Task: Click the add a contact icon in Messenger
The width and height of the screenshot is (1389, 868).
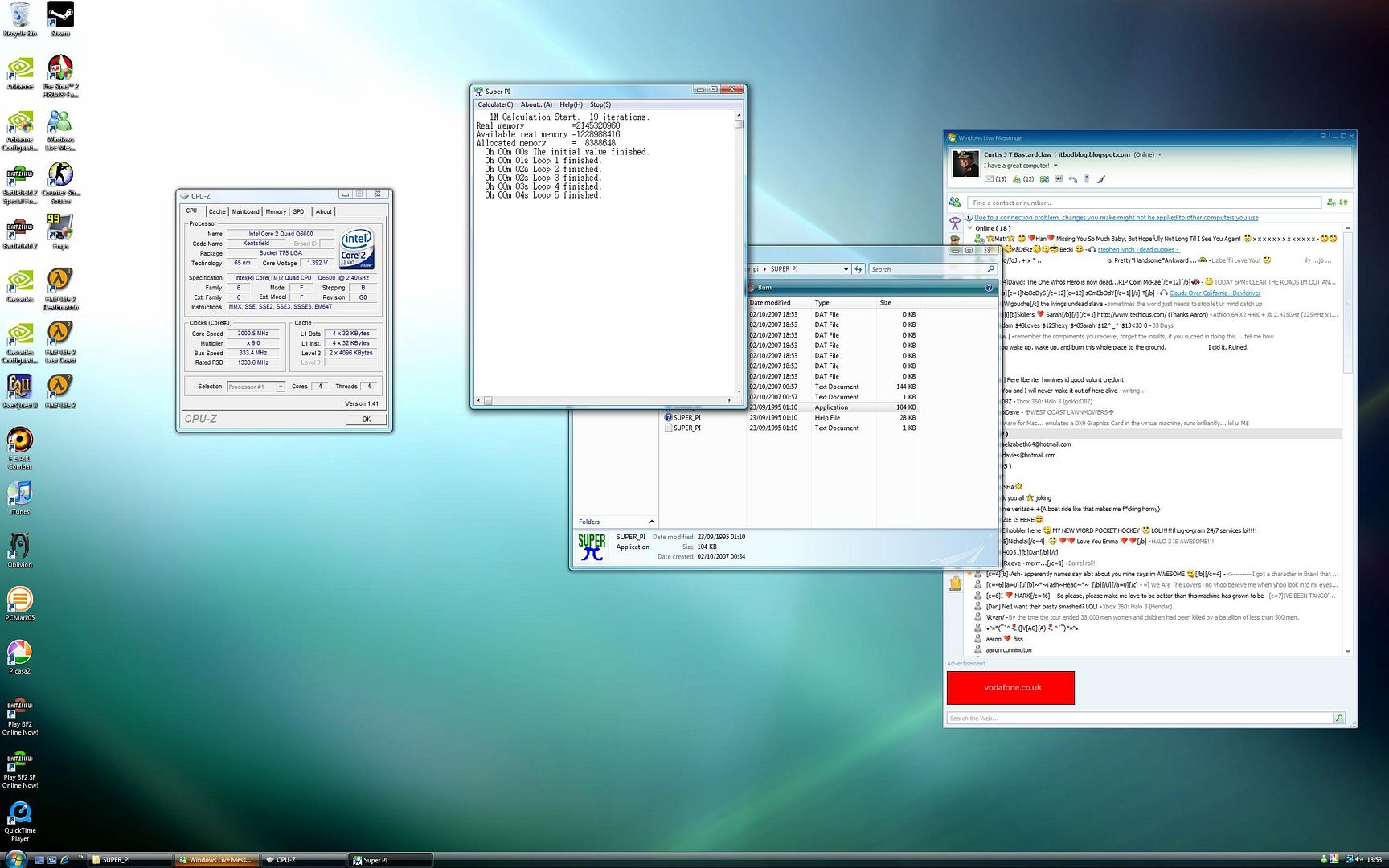Action: [x=1331, y=203]
